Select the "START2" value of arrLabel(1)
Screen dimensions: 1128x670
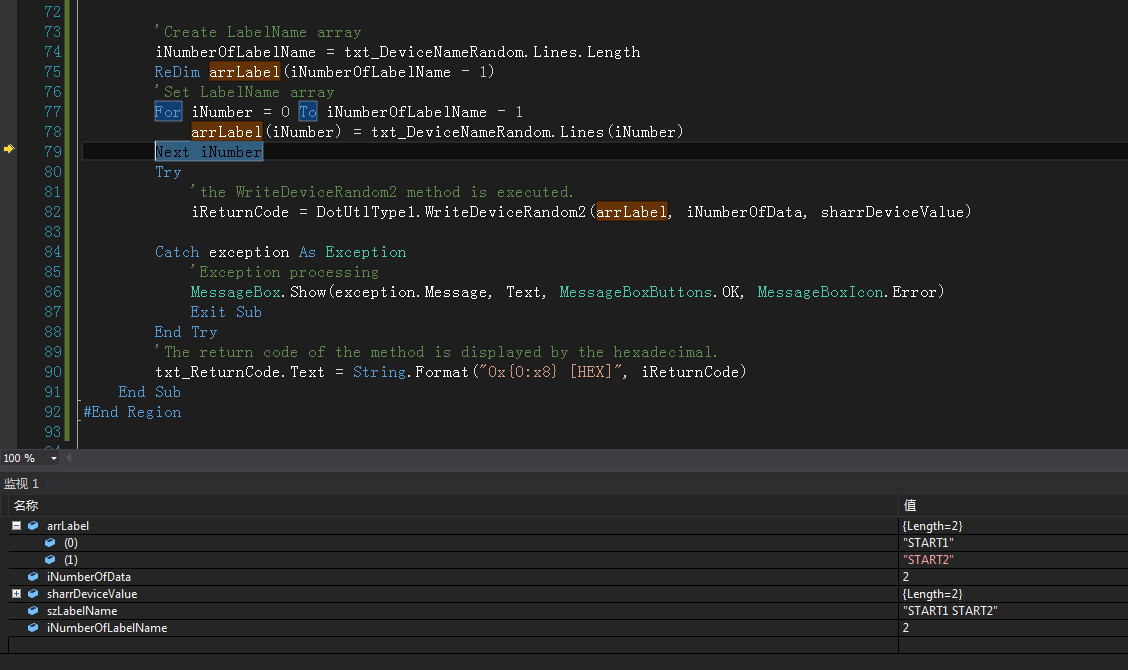(x=928, y=560)
